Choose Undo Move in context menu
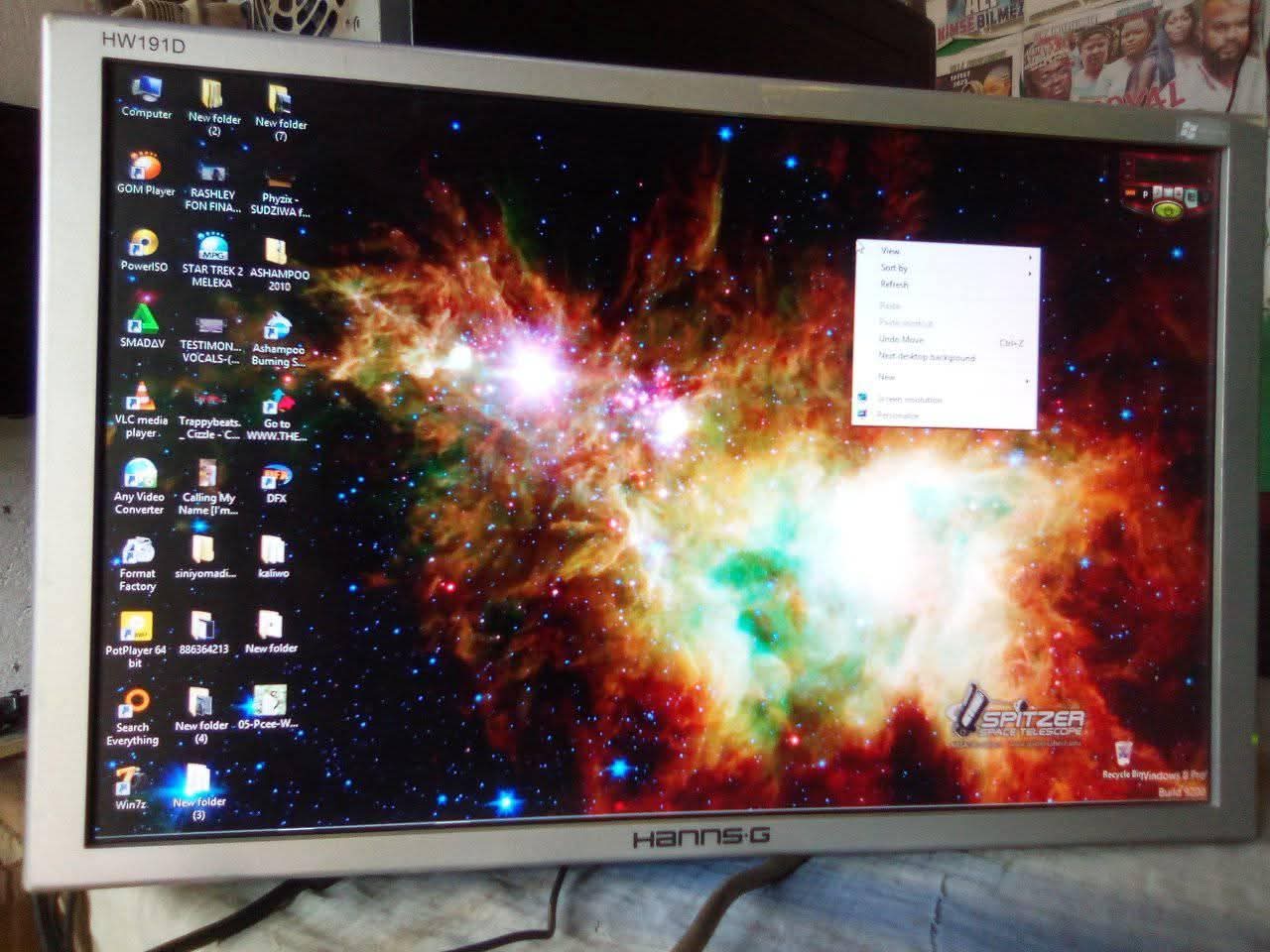 pos(944,341)
